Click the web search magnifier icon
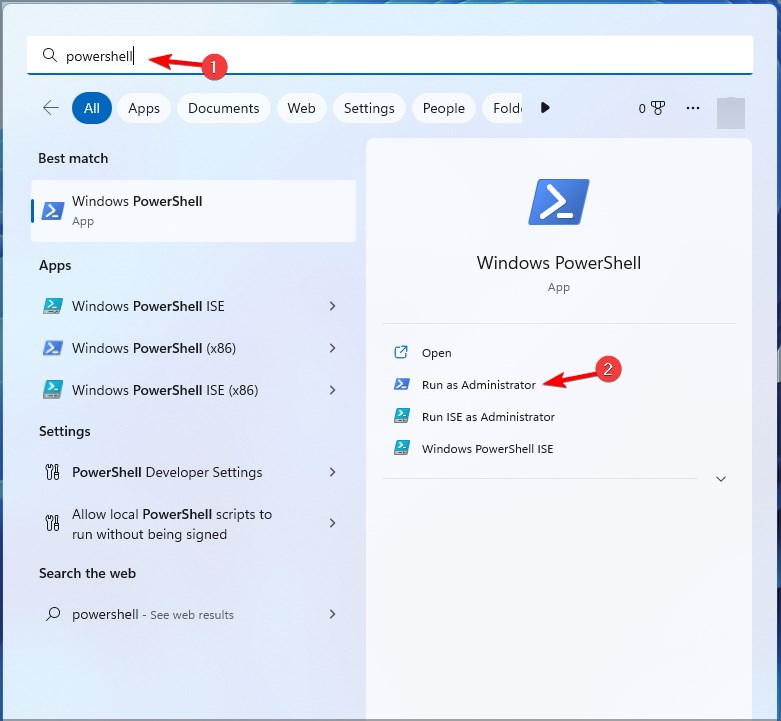This screenshot has height=721, width=781. pyautogui.click(x=53, y=614)
